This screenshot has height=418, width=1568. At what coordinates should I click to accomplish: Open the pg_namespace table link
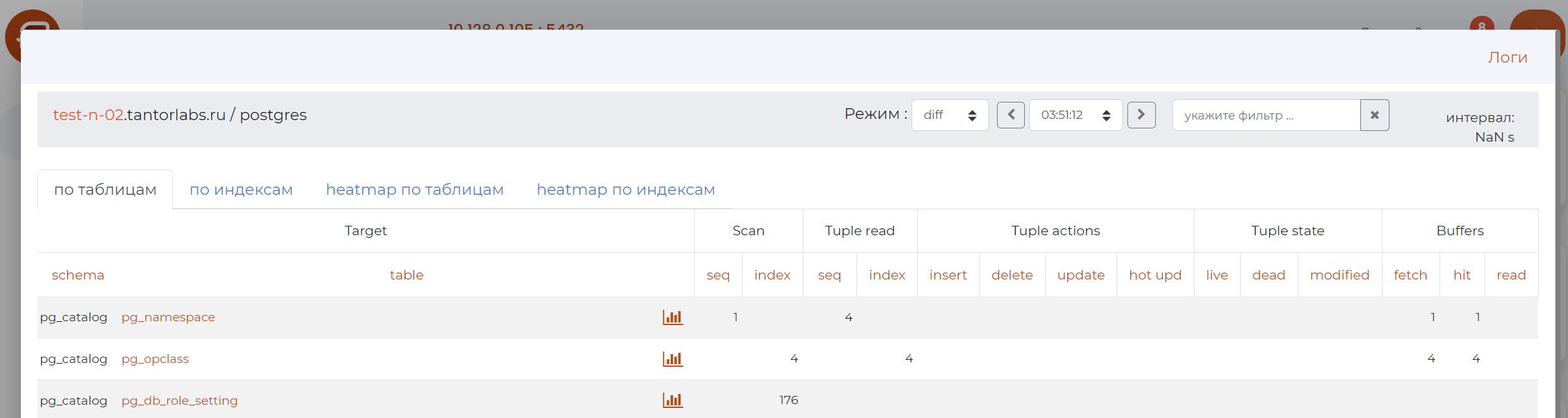click(168, 317)
